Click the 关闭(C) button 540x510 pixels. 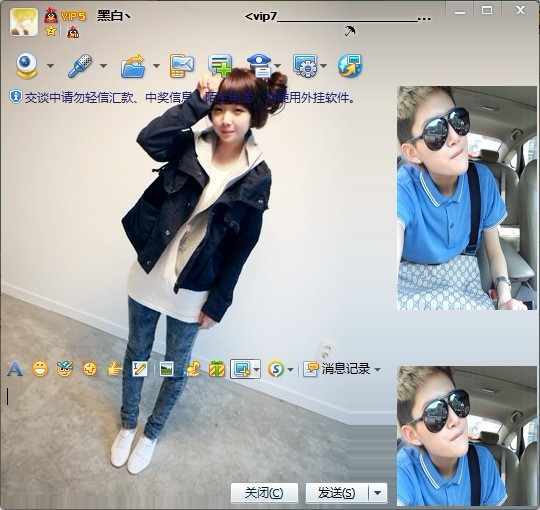264,493
